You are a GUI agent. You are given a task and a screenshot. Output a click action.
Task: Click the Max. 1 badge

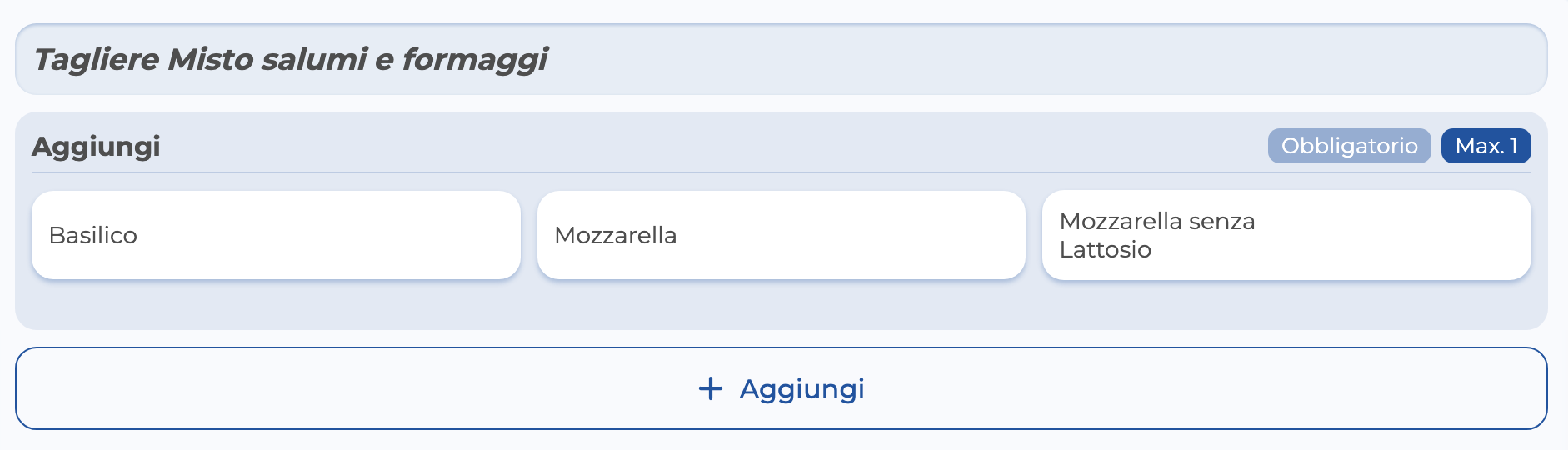coord(1486,146)
